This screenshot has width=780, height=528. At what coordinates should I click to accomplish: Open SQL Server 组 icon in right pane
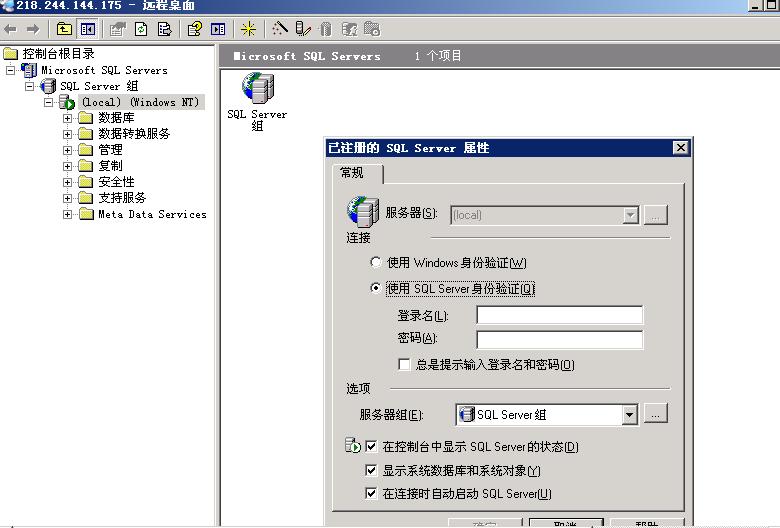coord(258,88)
